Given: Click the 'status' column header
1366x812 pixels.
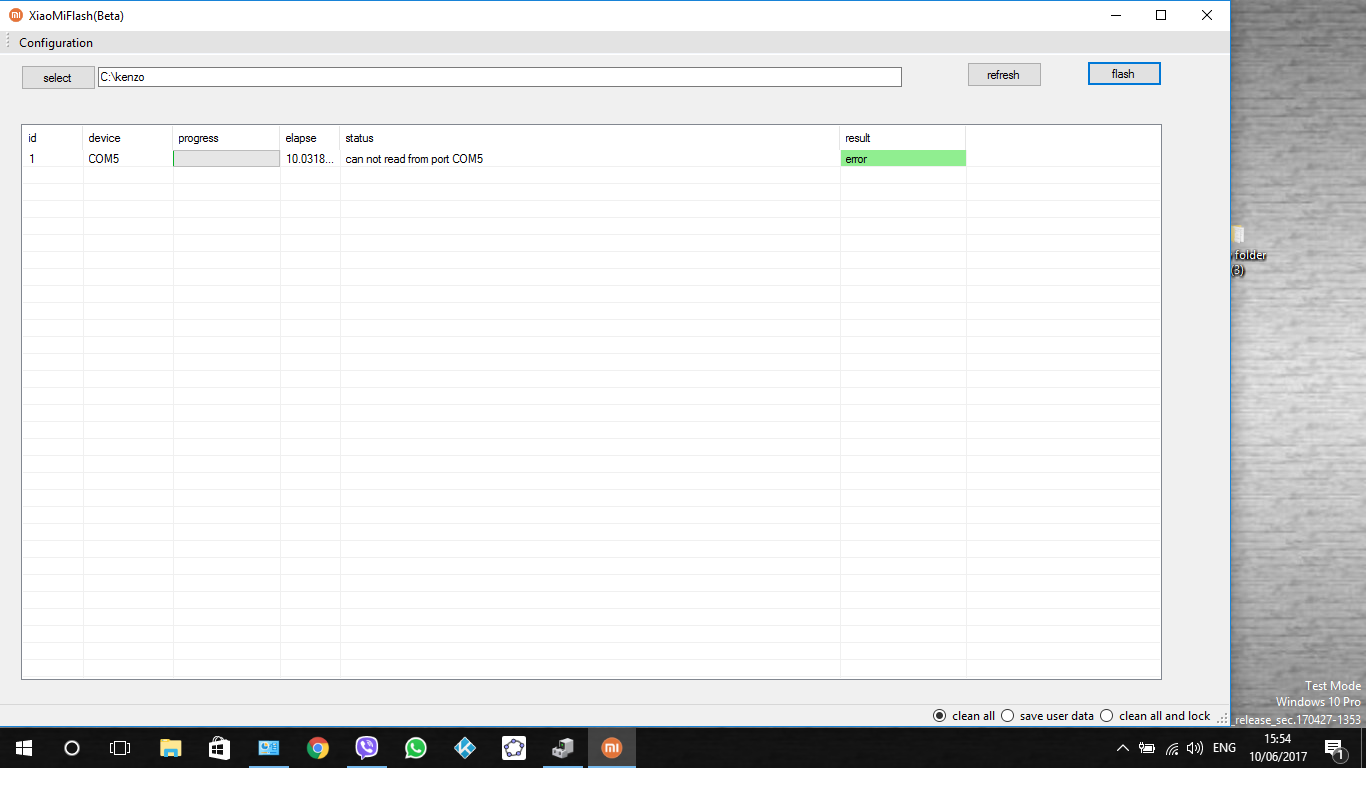Looking at the screenshot, I should pyautogui.click(x=590, y=138).
